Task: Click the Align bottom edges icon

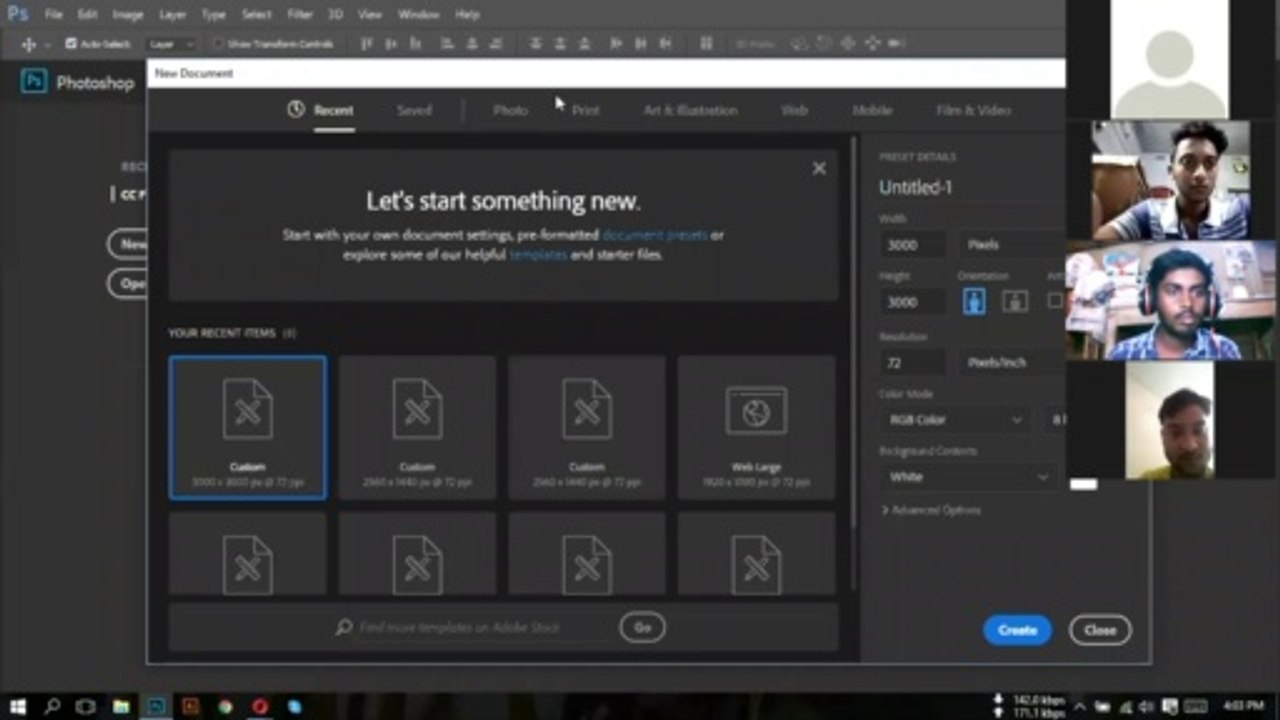Action: tap(415, 44)
